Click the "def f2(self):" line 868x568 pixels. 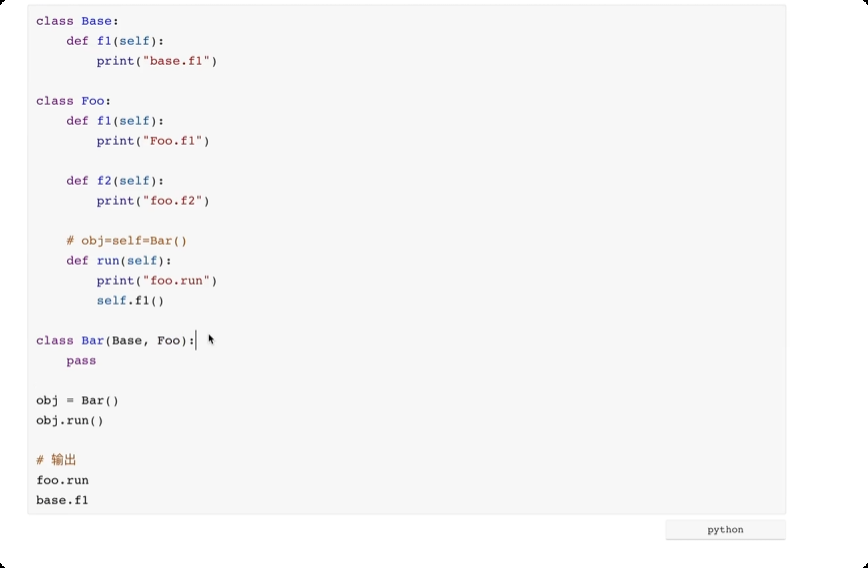click(x=115, y=181)
